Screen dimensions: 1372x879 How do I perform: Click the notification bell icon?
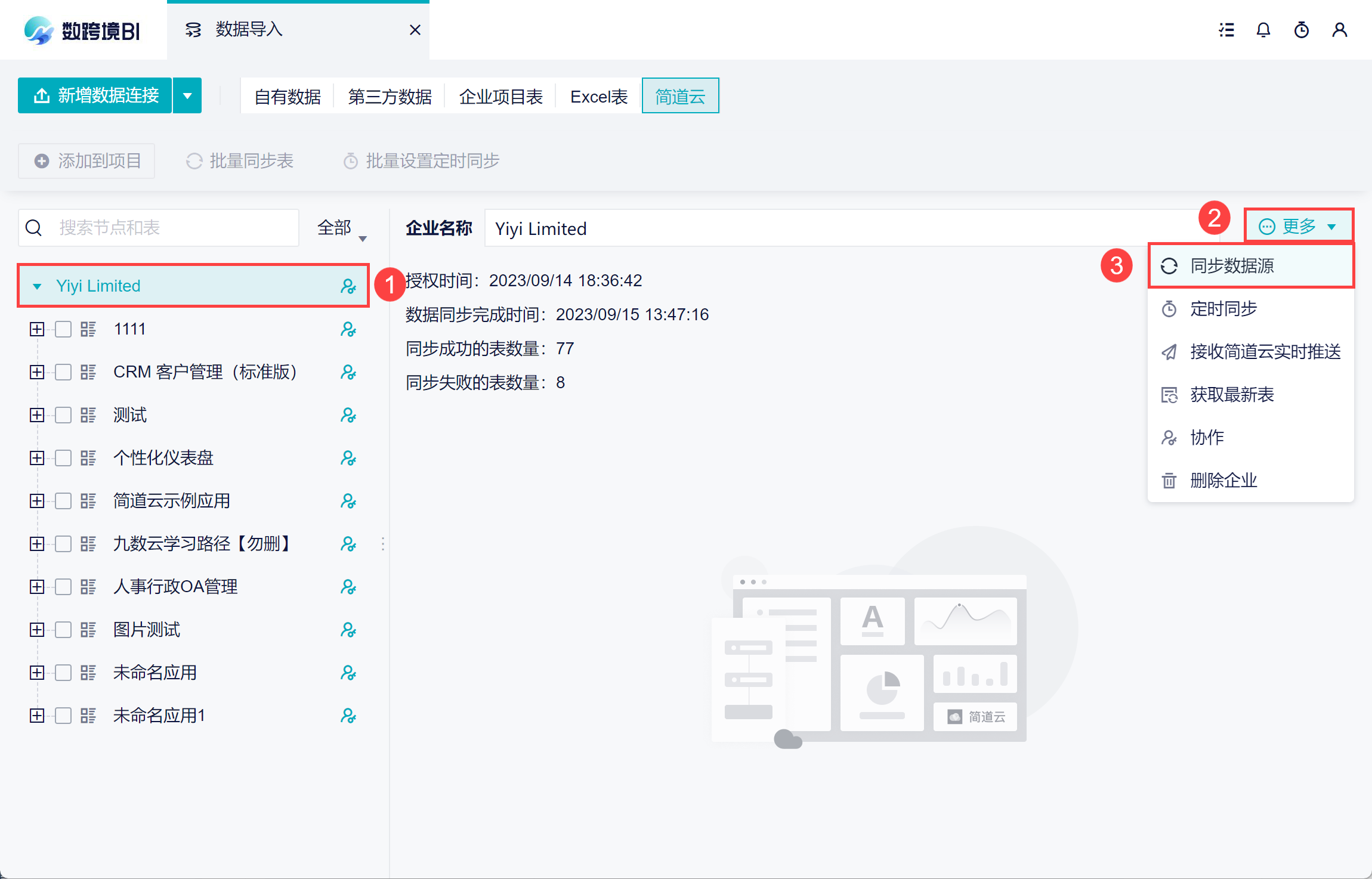(x=1263, y=30)
